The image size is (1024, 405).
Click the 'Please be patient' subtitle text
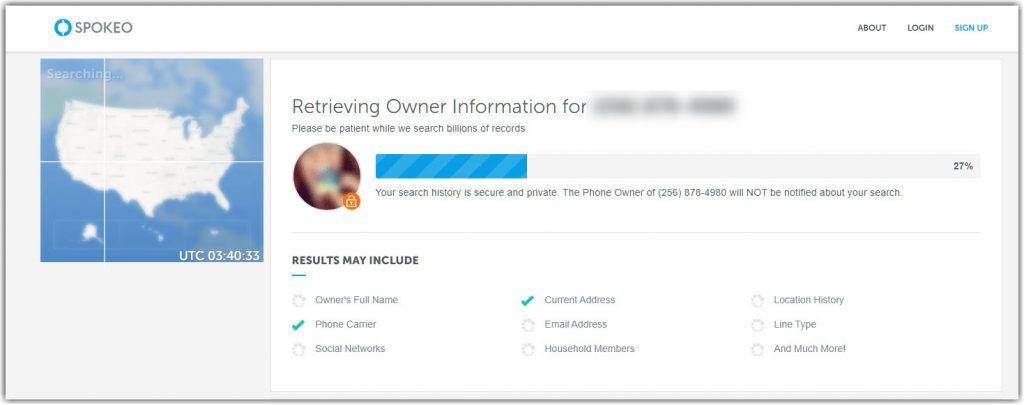click(x=408, y=129)
